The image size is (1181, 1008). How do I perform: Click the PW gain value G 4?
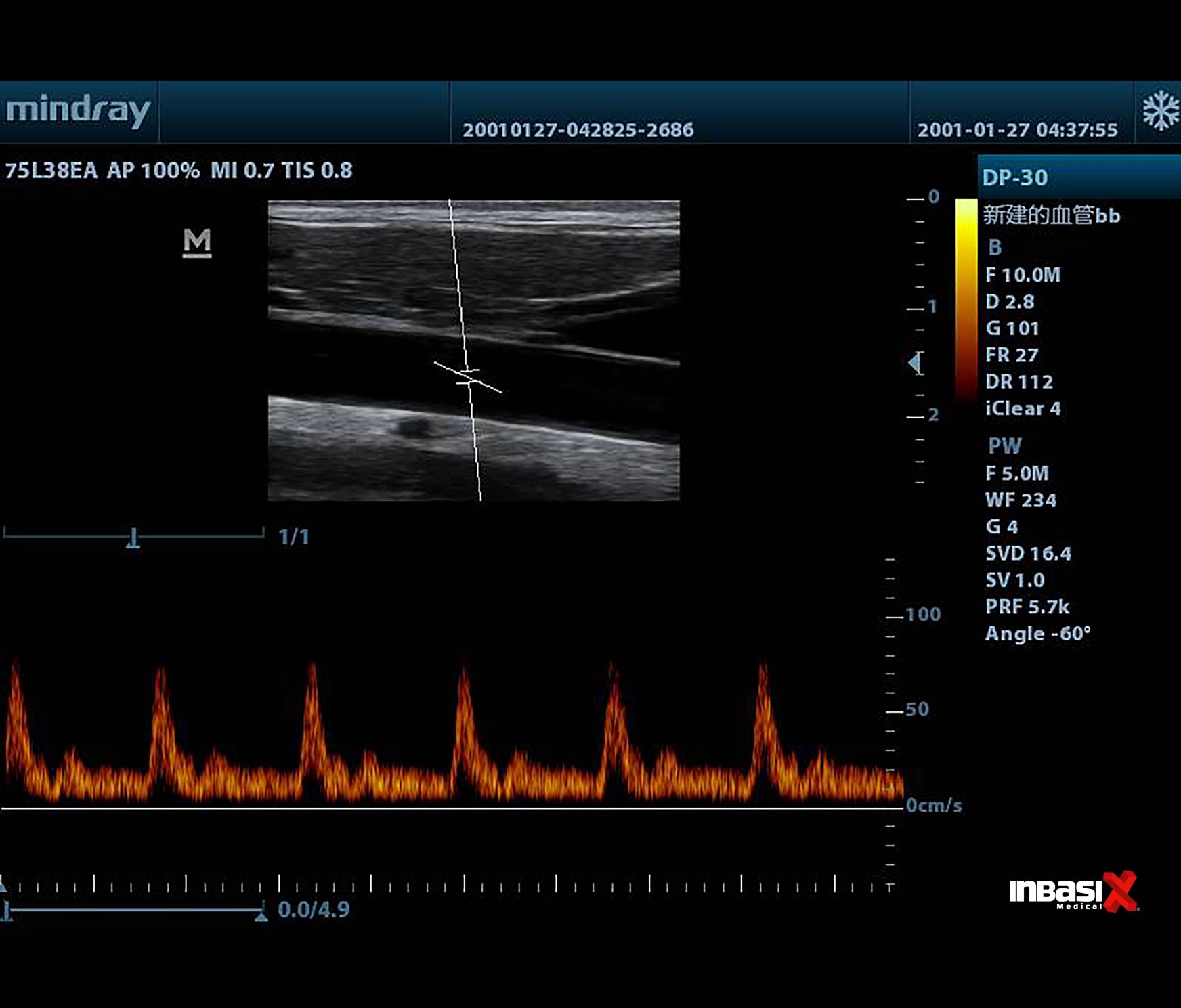[x=1002, y=527]
